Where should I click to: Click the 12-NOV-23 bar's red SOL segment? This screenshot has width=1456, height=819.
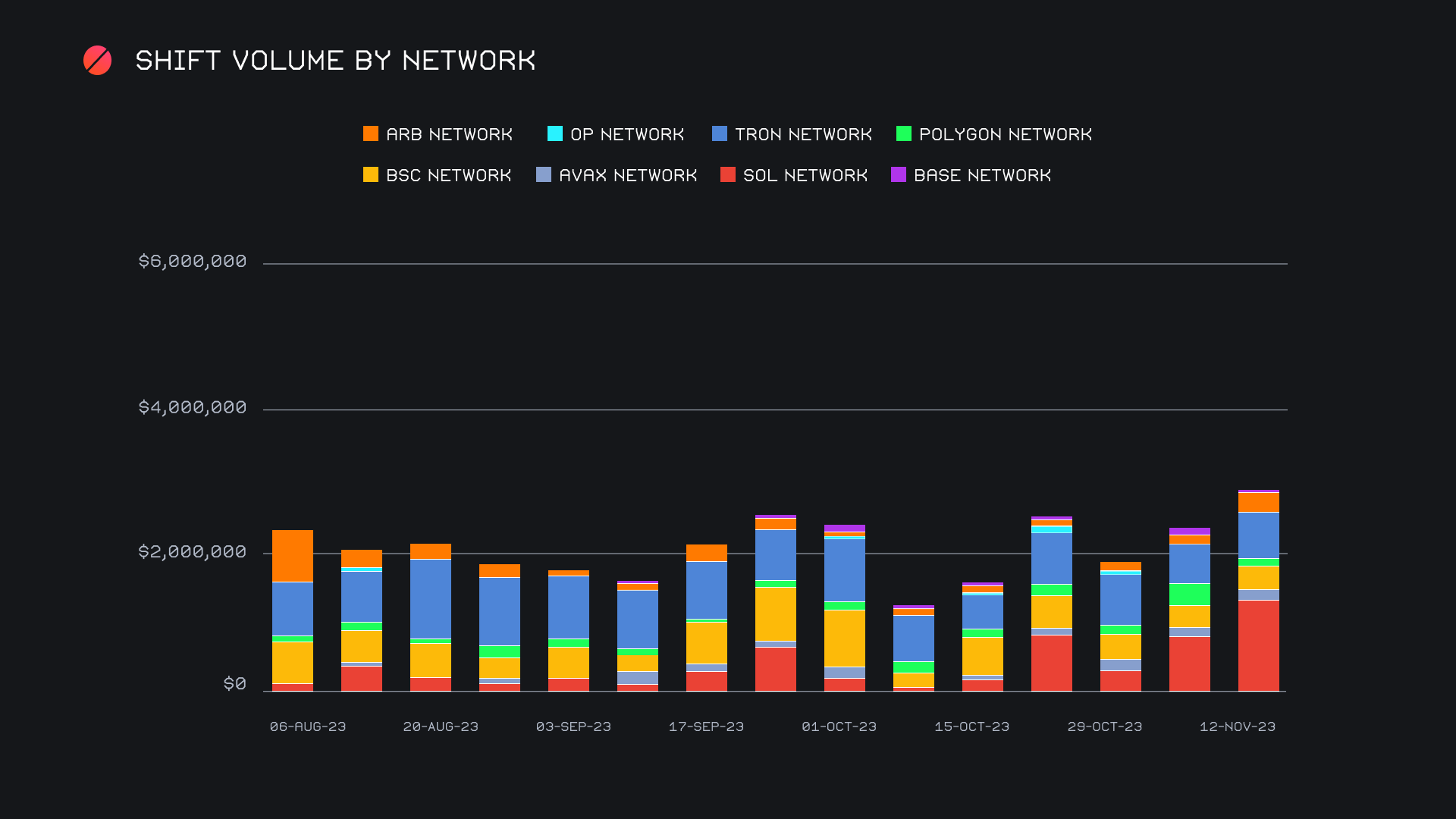[1258, 645]
